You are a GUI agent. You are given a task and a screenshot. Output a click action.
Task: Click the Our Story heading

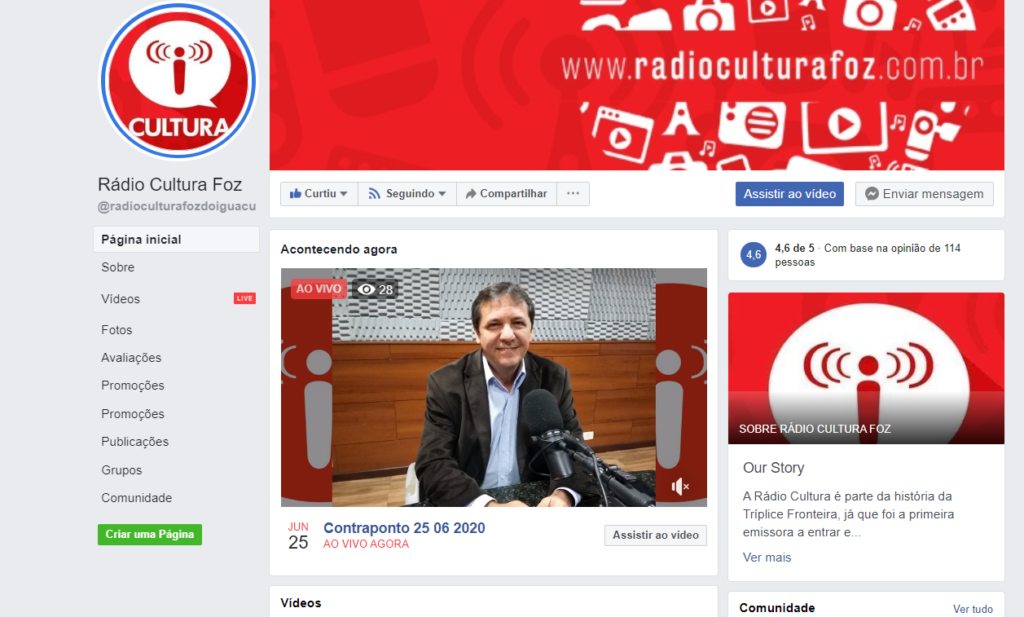(773, 467)
